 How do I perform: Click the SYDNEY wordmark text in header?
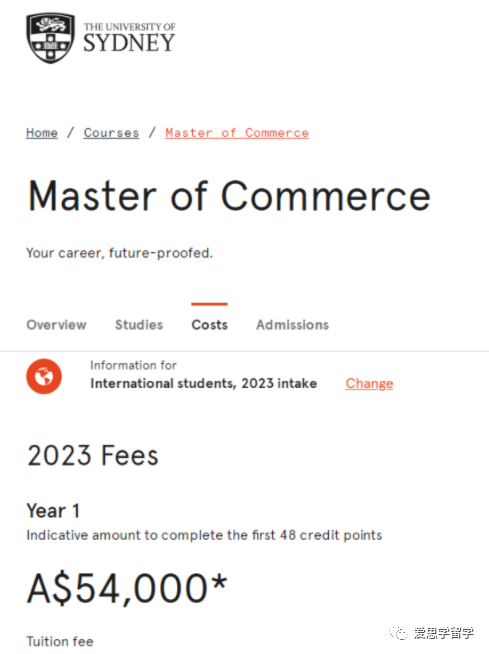(129, 43)
